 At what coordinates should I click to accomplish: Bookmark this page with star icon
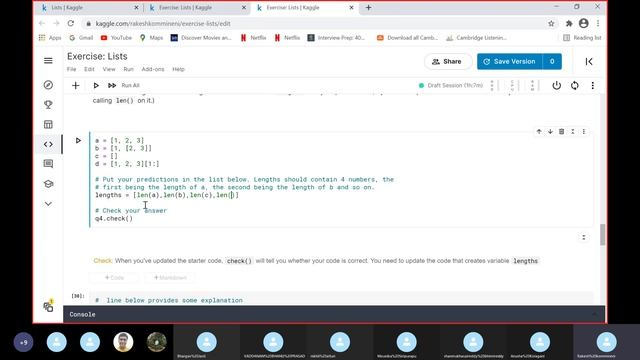[x=551, y=24]
